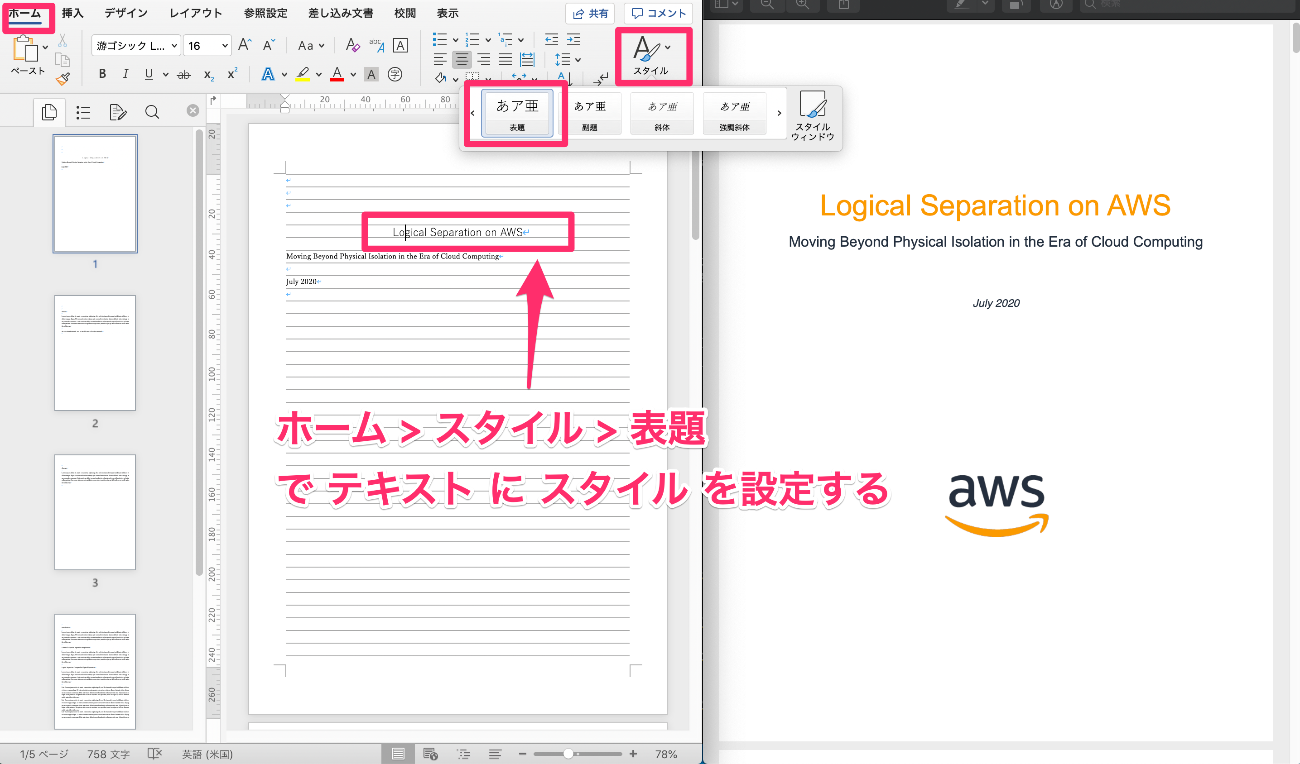
Task: Switch to print layout view in status bar
Action: coord(398,754)
